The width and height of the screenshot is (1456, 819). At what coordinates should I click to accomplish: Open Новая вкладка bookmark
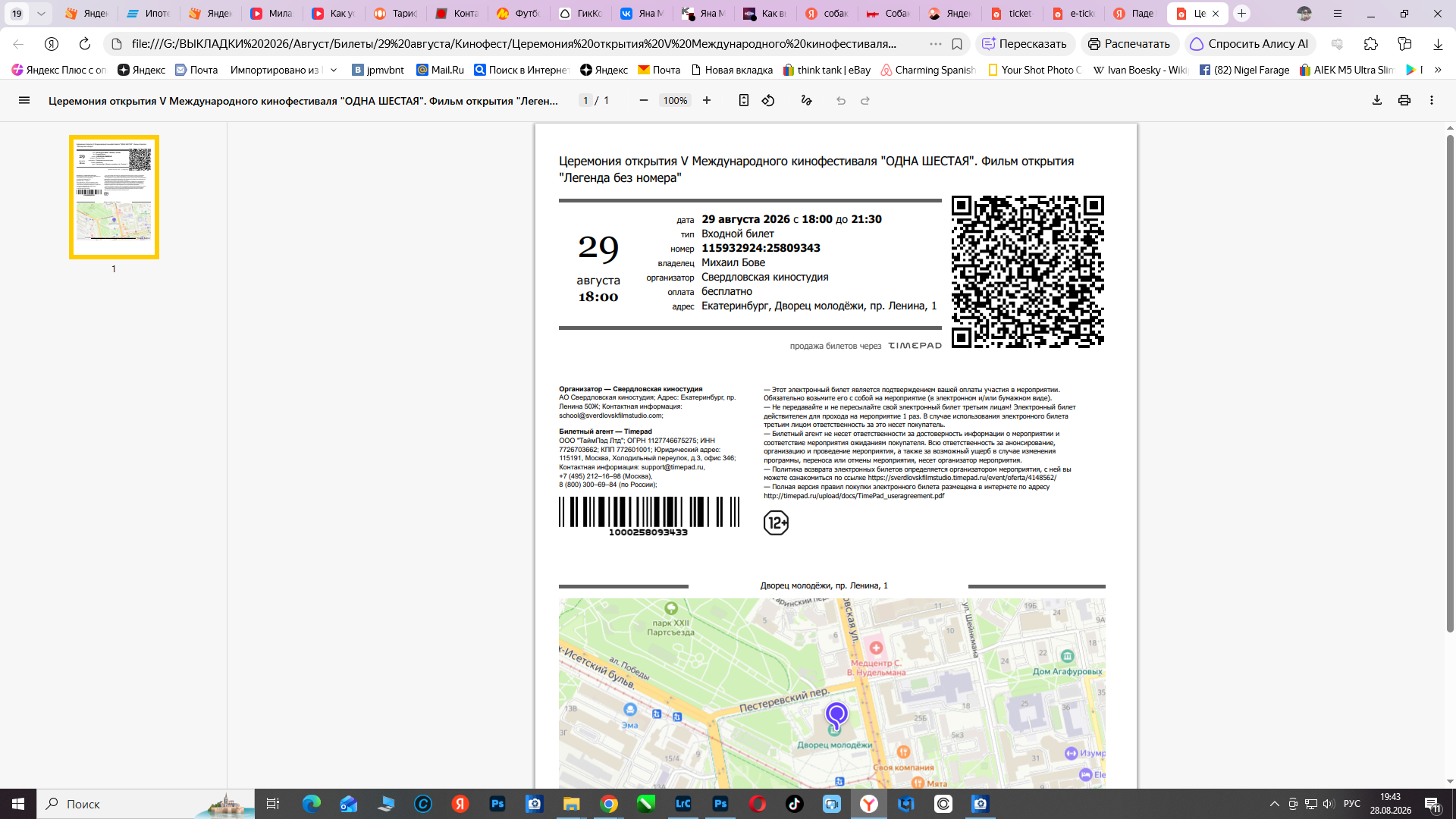pos(733,70)
